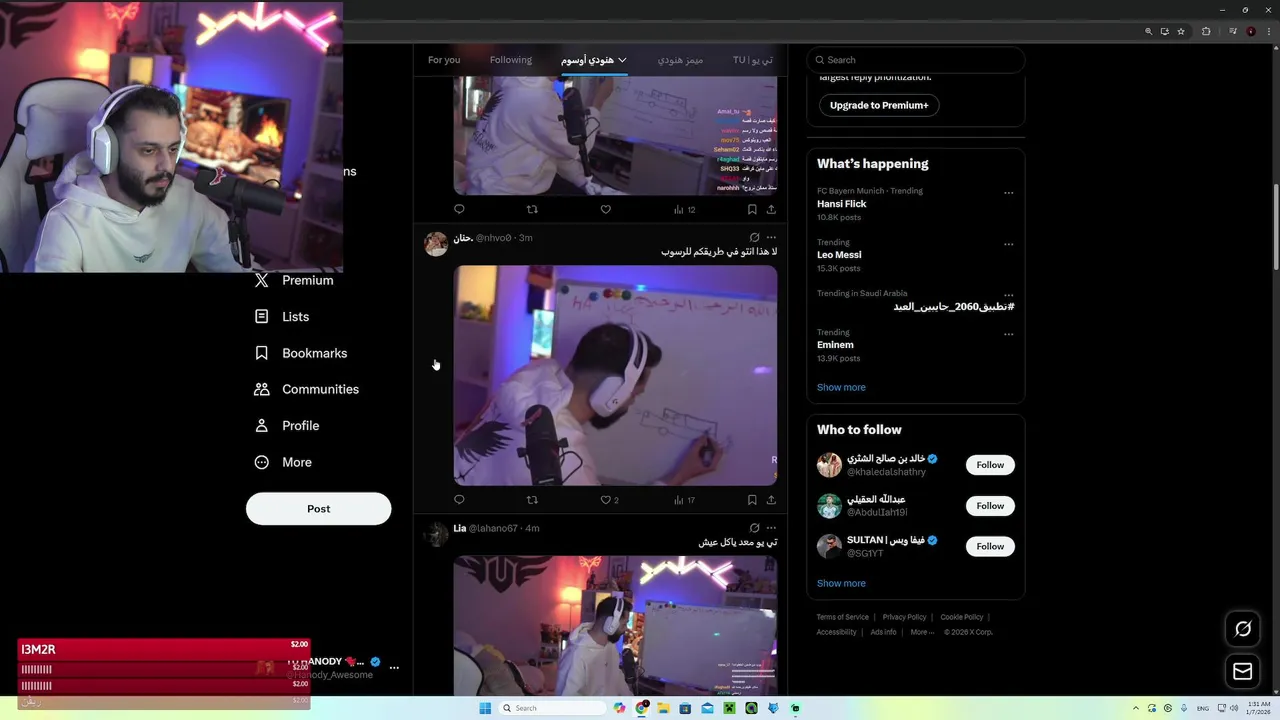
Task: Click the Post button
Action: point(318,508)
